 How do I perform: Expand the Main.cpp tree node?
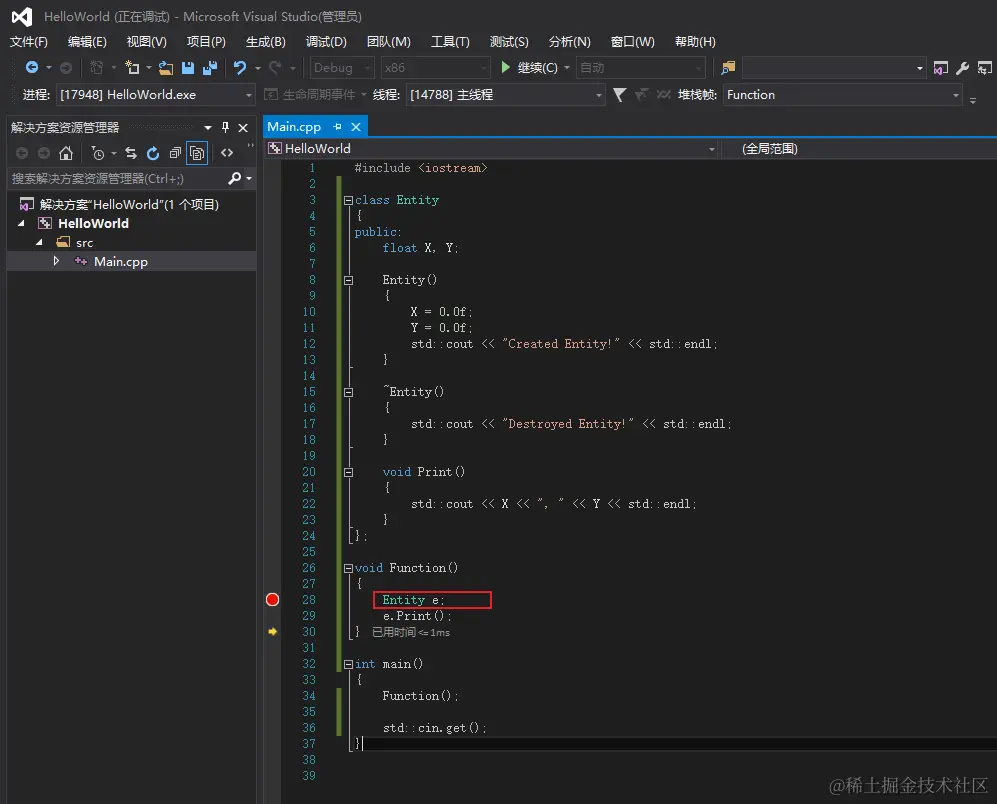(x=56, y=261)
